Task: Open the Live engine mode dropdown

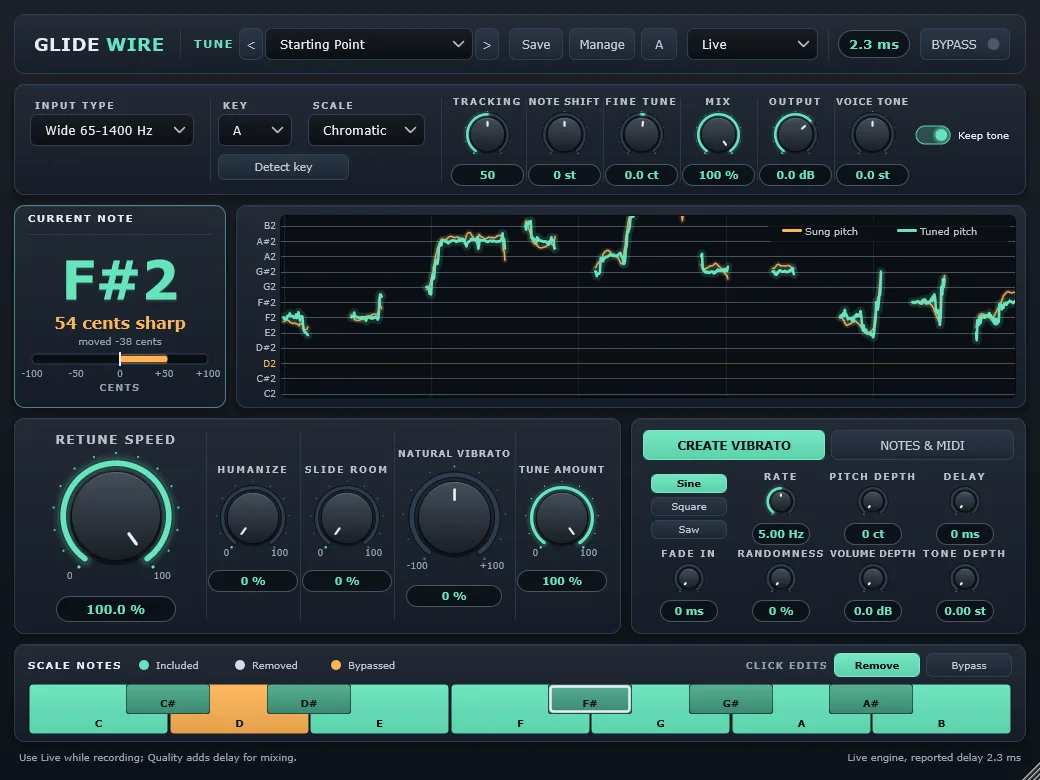Action: (x=752, y=44)
